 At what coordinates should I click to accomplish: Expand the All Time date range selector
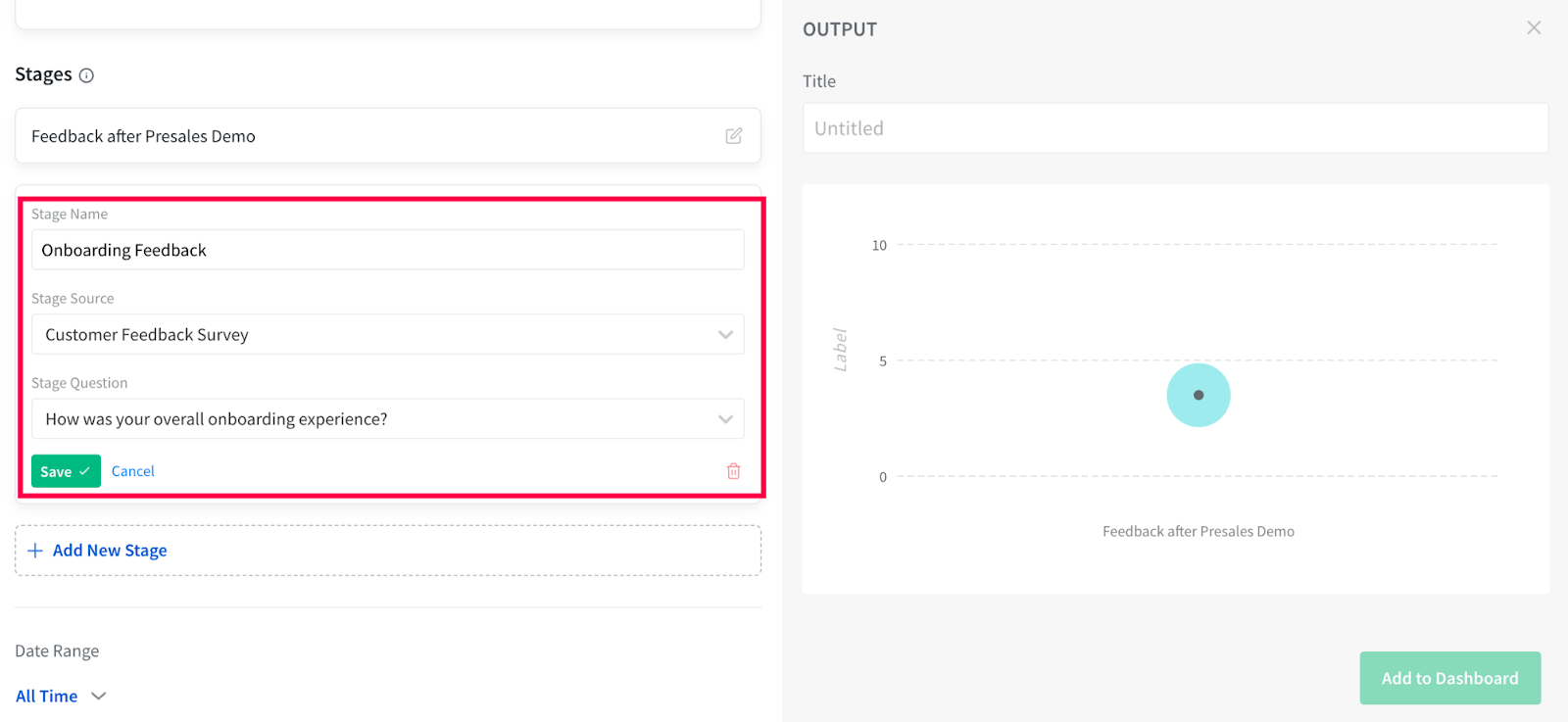click(60, 697)
